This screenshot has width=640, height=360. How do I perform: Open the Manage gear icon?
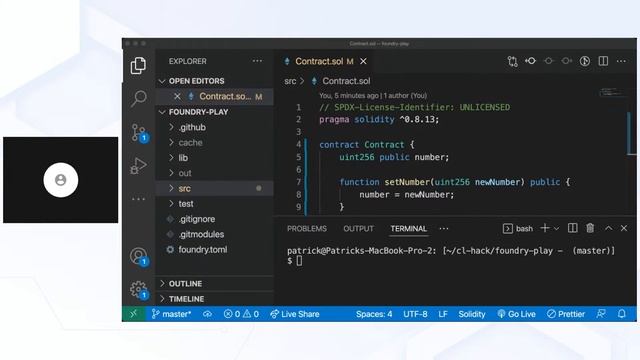(139, 290)
